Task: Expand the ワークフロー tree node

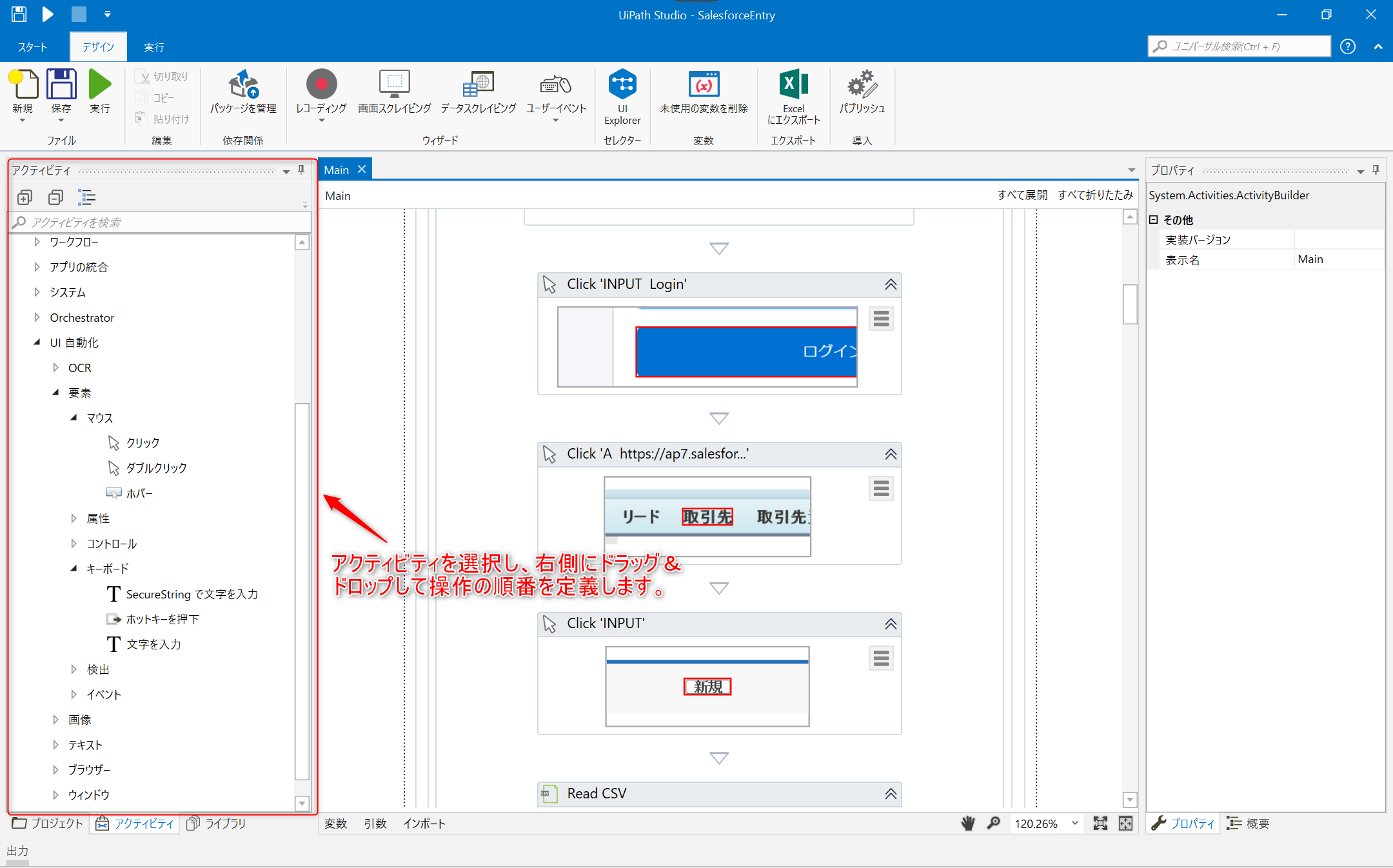Action: (37, 242)
